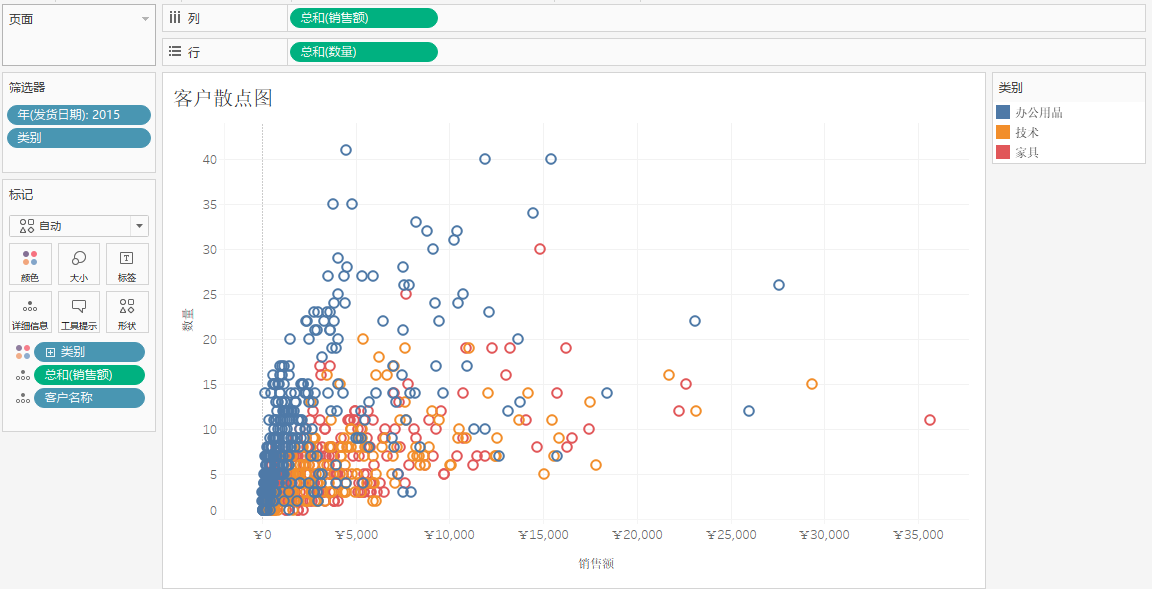Expand the 类别 pill plus sign in marks
The image size is (1152, 589).
50,352
